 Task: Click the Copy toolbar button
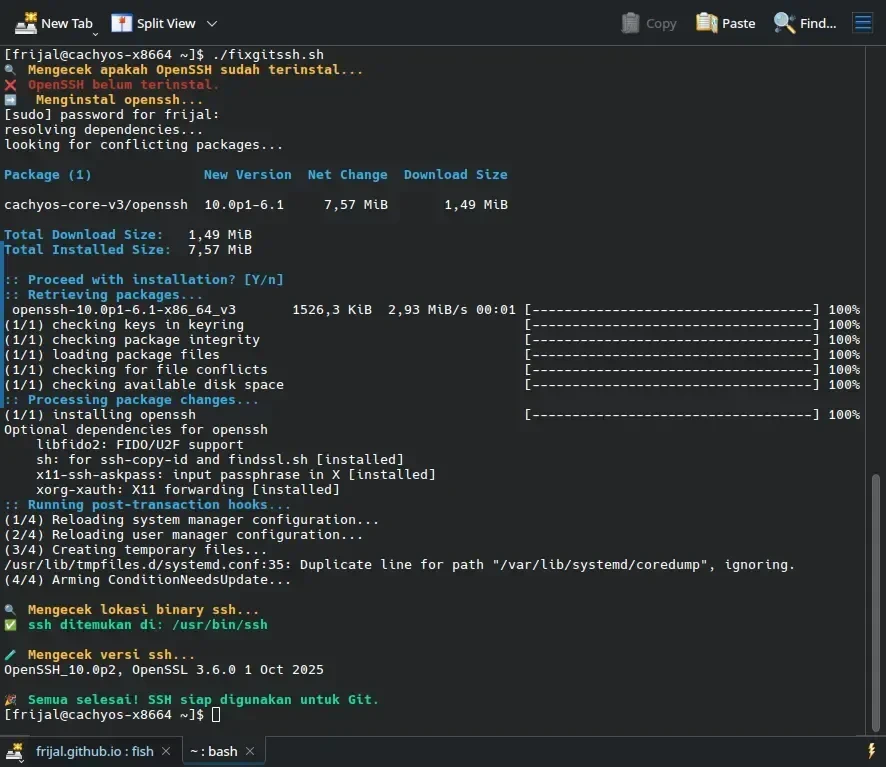649,23
